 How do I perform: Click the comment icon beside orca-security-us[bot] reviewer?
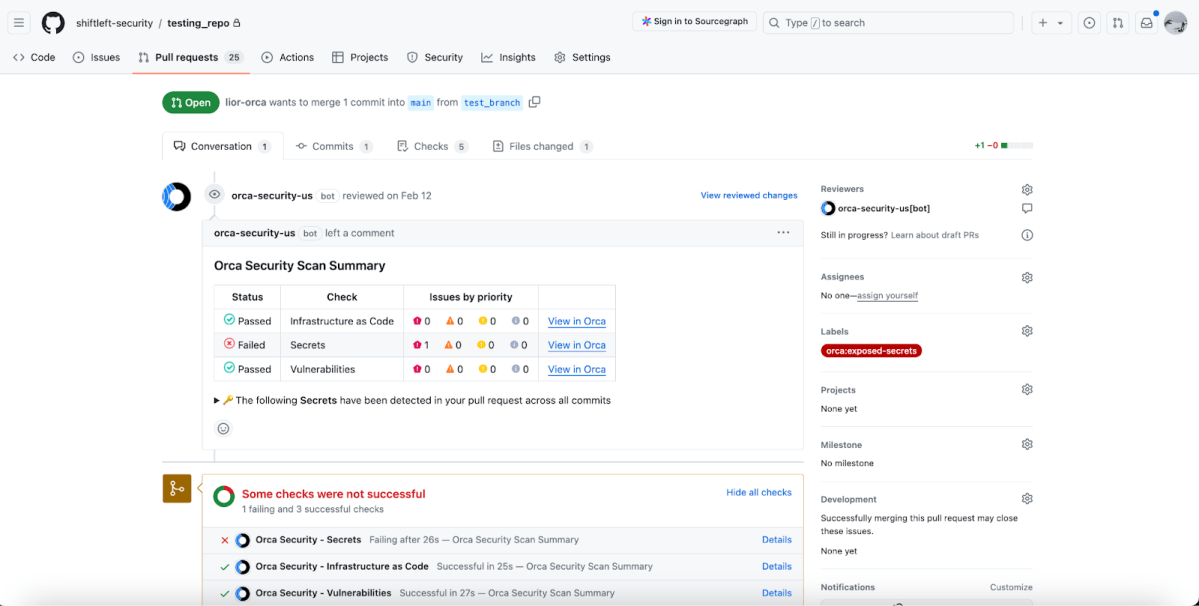tap(1027, 209)
